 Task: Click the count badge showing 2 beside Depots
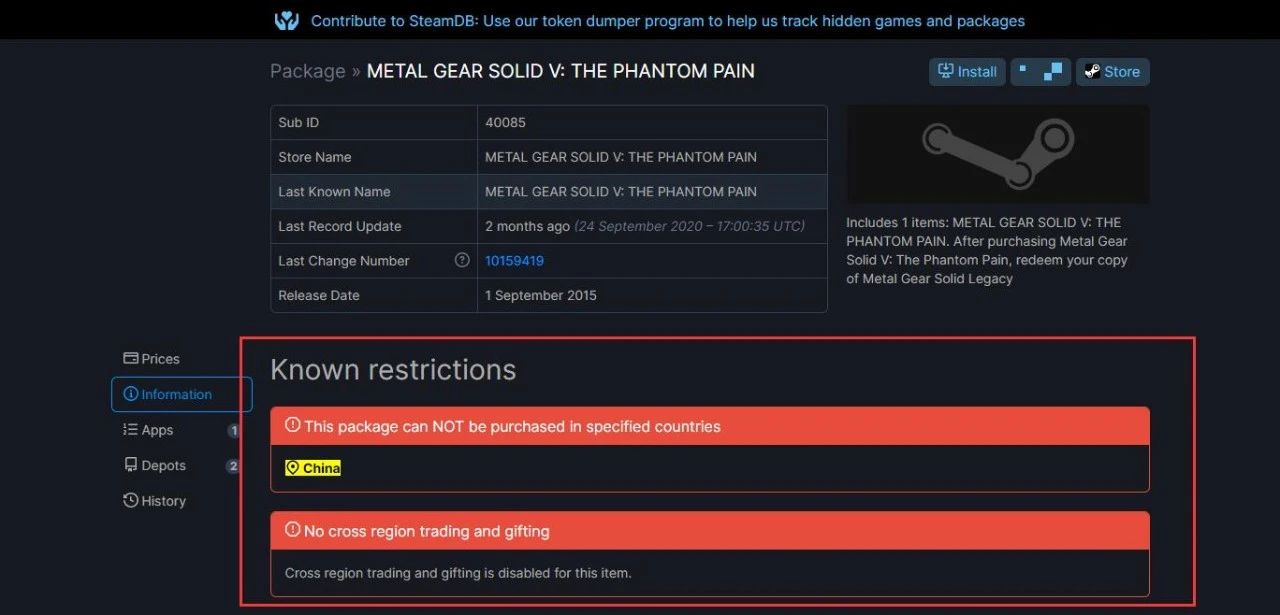pyautogui.click(x=233, y=465)
